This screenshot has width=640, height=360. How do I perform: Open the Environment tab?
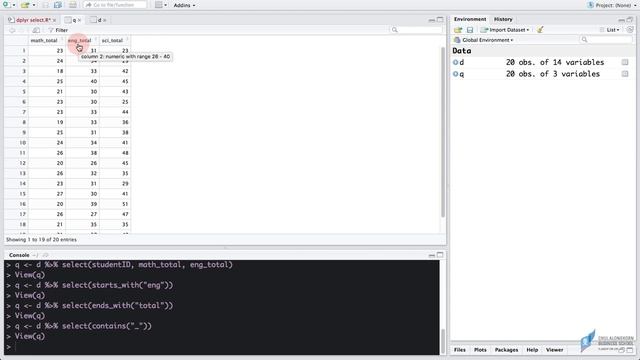(470, 19)
